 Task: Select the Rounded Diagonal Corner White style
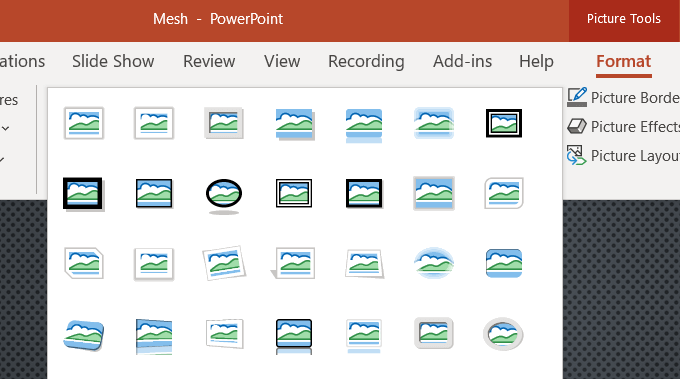tap(504, 193)
